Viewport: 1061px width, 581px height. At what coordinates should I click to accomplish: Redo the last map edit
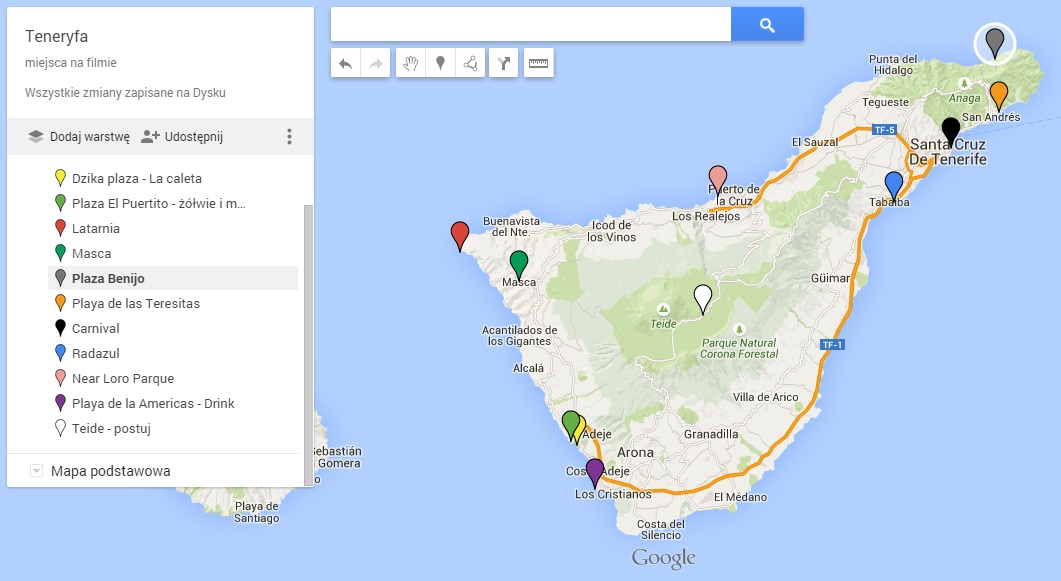pyautogui.click(x=376, y=63)
